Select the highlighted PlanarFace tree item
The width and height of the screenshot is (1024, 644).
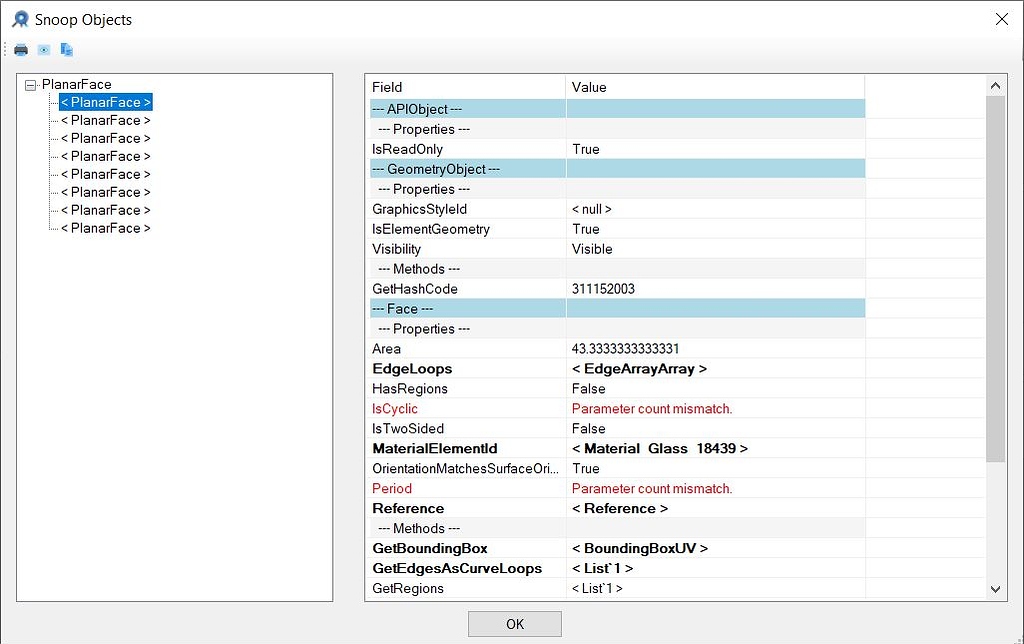tap(104, 101)
